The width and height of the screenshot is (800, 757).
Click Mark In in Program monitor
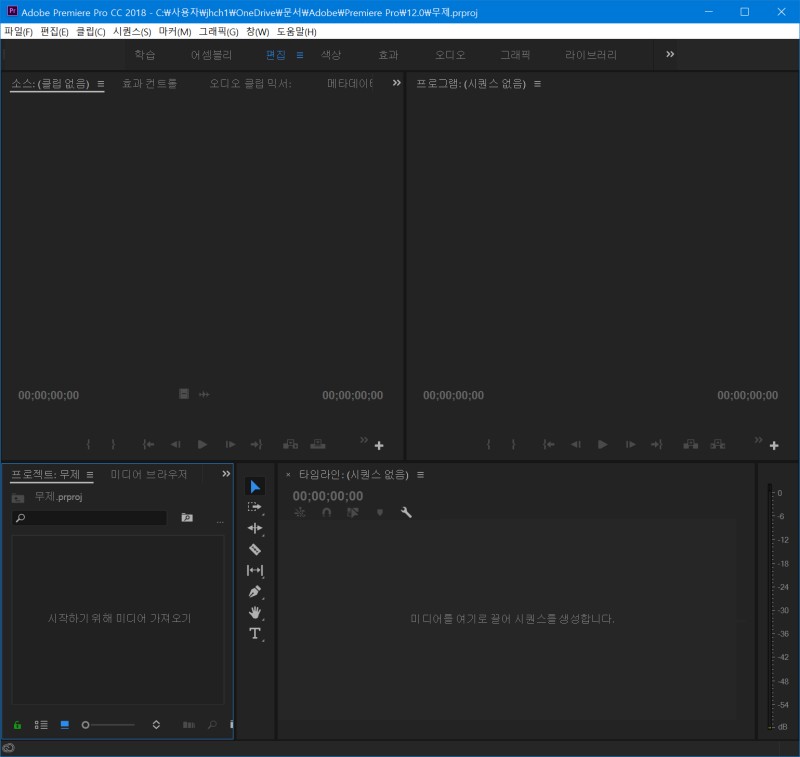point(488,444)
